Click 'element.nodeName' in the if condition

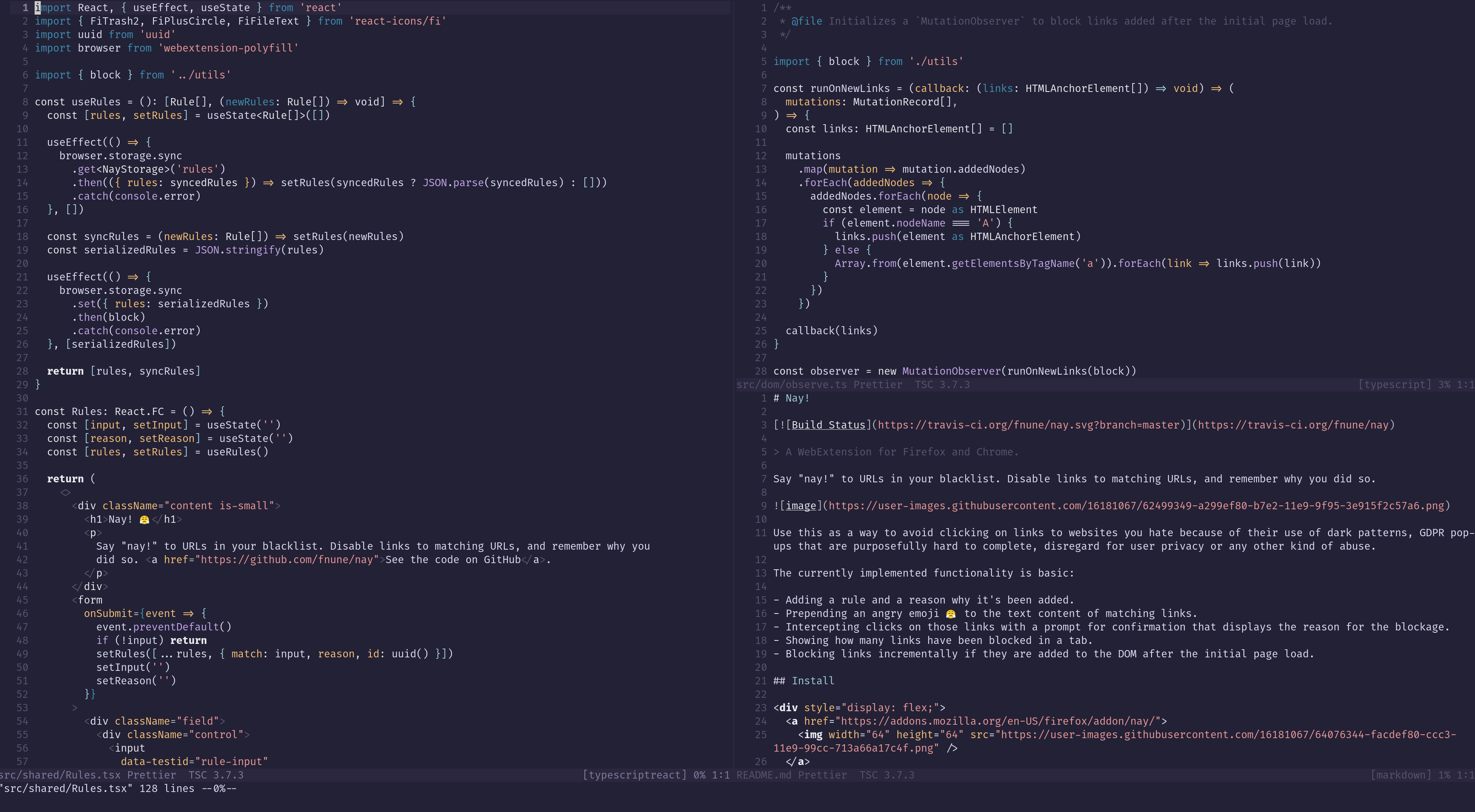(x=896, y=223)
